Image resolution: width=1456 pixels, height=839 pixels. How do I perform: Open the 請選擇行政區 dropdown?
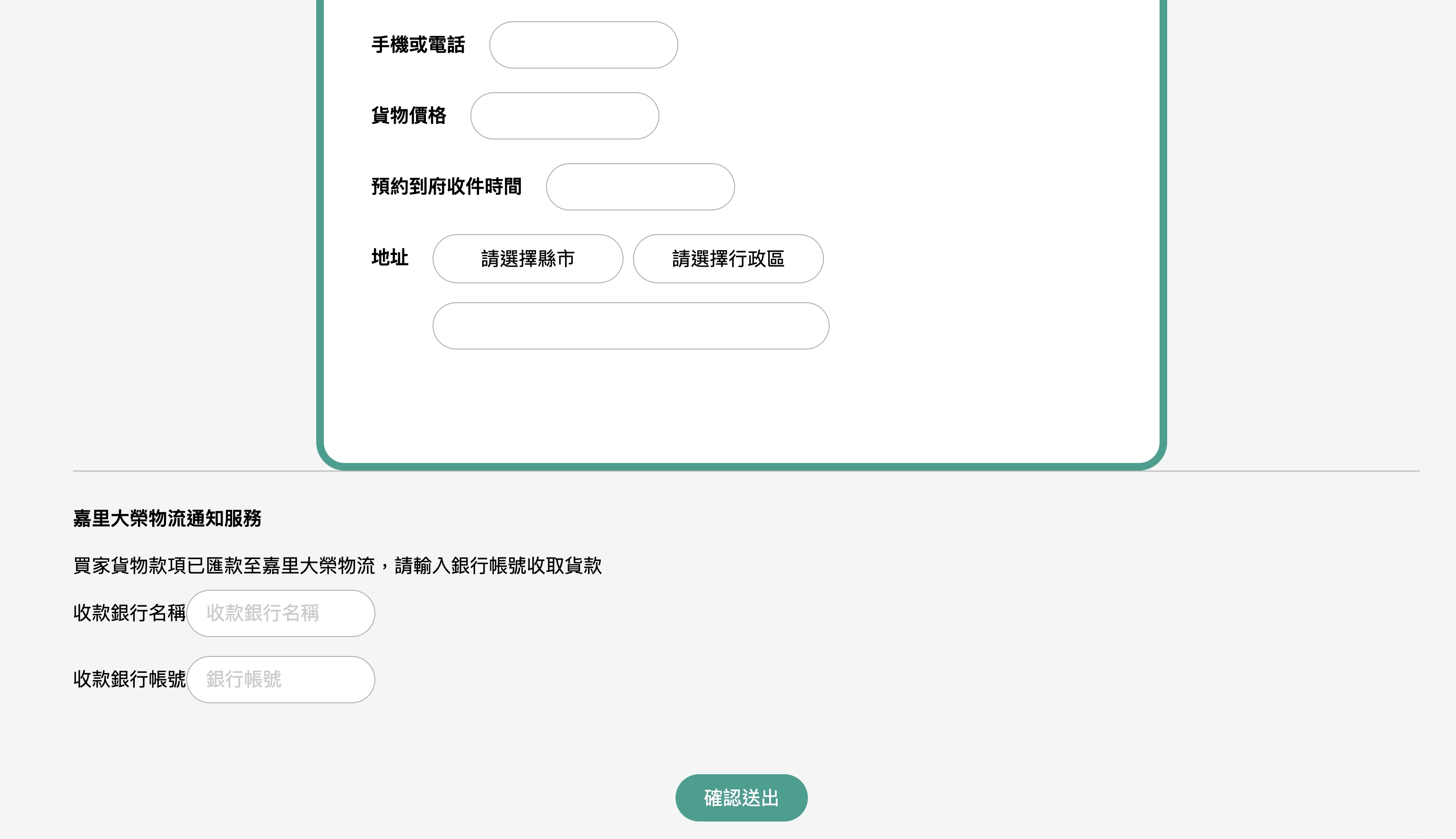[x=728, y=259]
